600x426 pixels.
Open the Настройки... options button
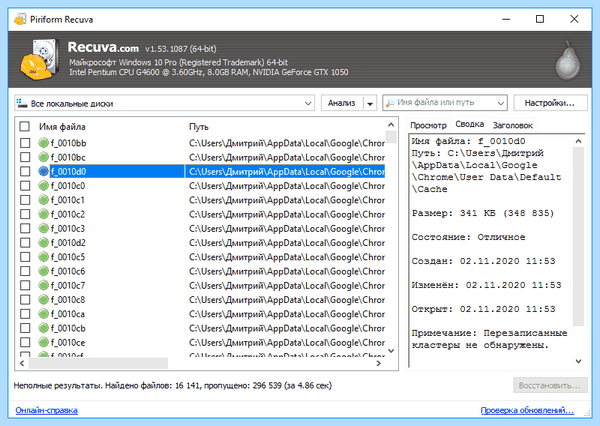click(550, 103)
